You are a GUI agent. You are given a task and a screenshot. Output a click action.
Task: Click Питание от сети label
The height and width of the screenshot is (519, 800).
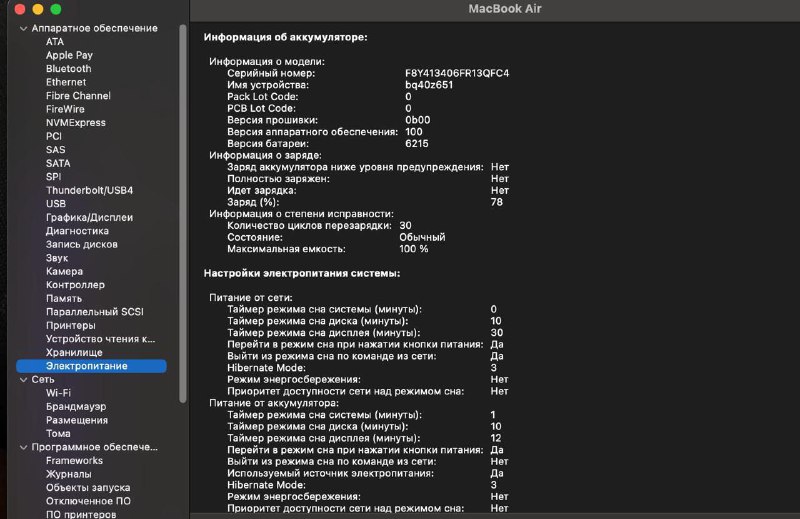(251, 298)
